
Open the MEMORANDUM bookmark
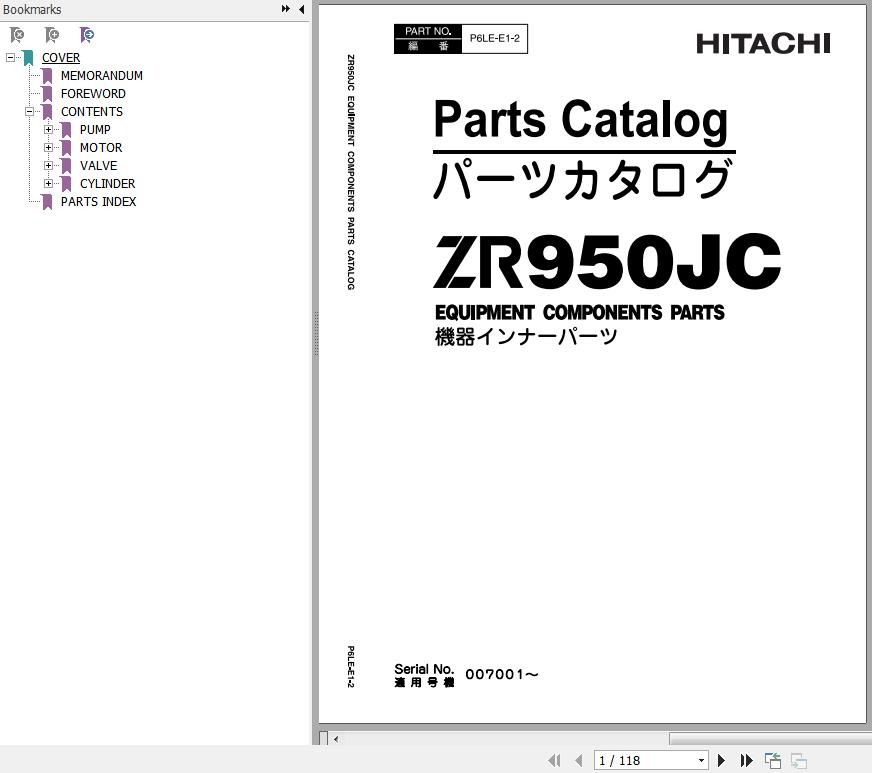coord(102,76)
